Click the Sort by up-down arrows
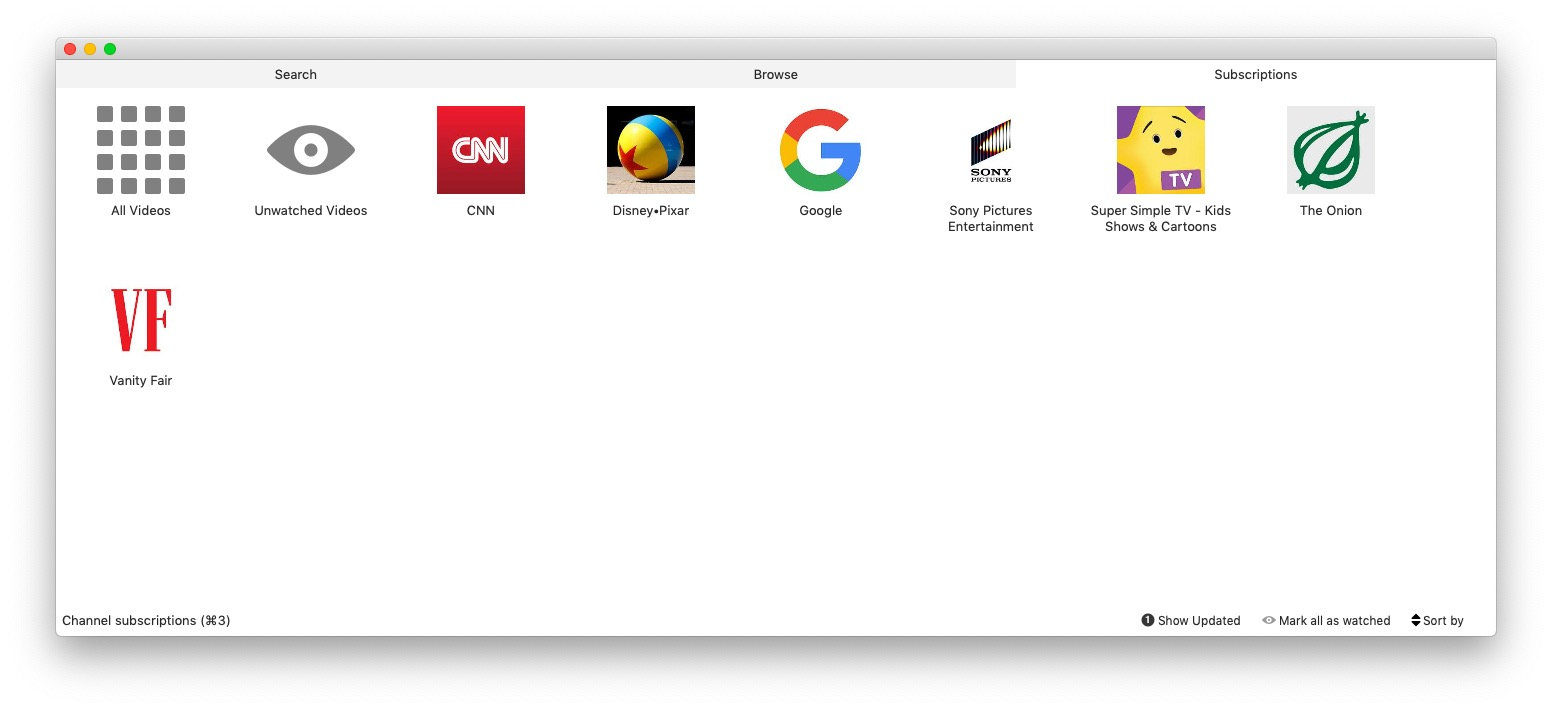1552x710 pixels. (x=1416, y=621)
